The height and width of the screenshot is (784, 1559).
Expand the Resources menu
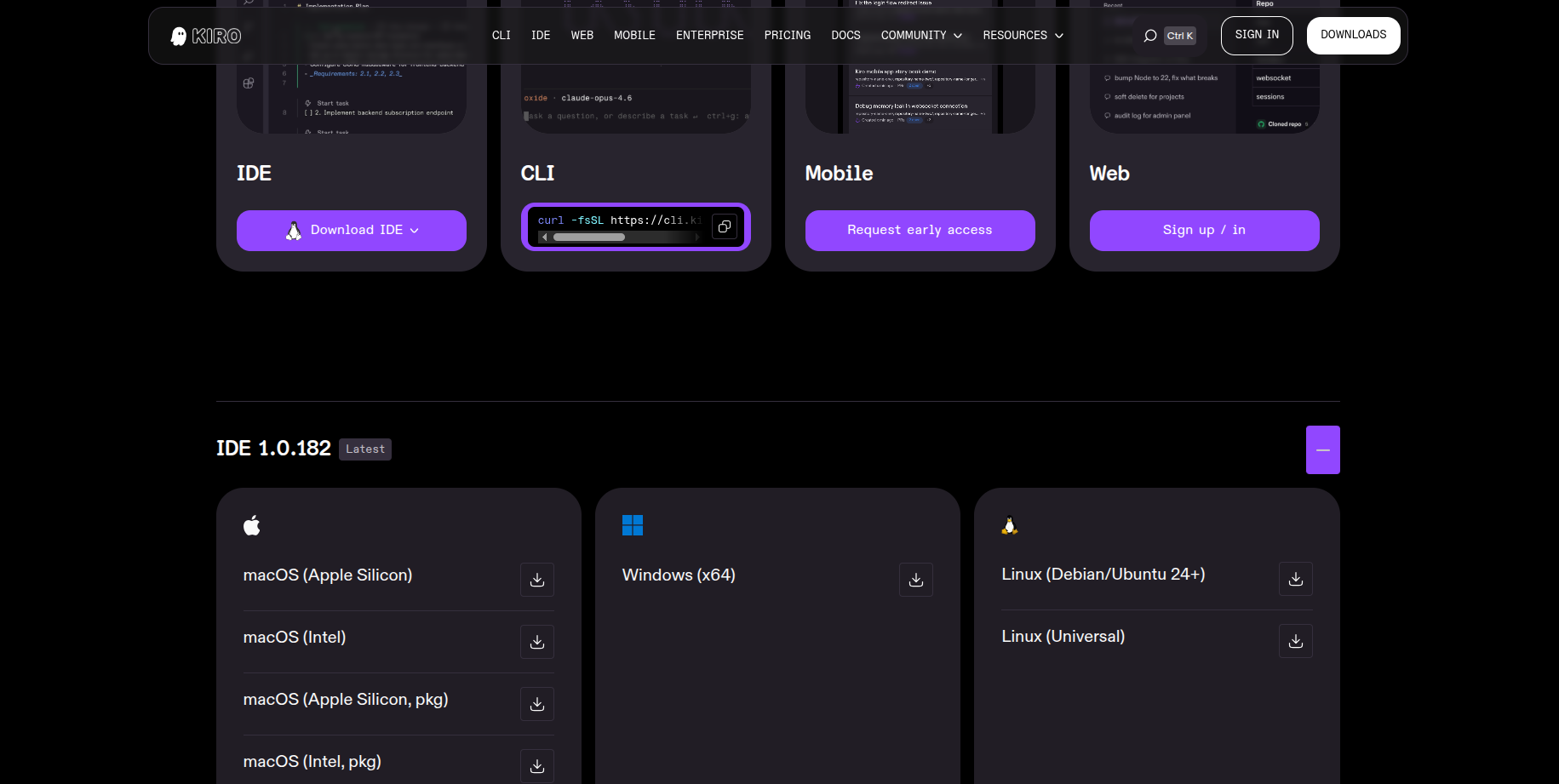pyautogui.click(x=1023, y=36)
